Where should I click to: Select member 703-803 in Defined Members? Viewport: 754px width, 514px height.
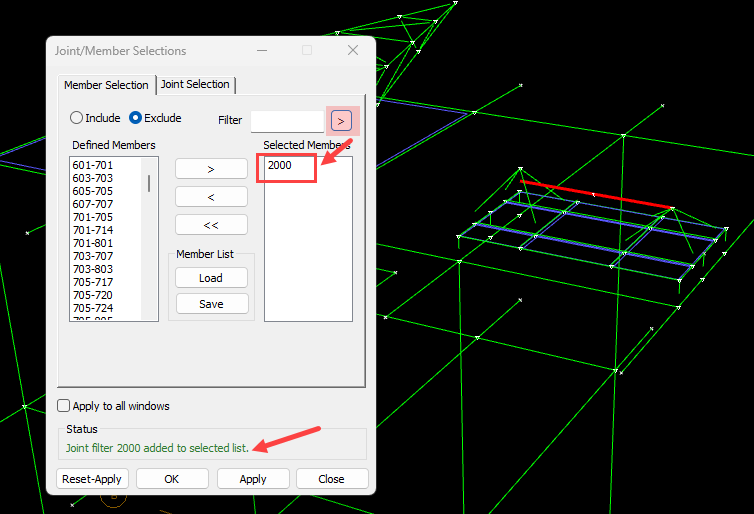coord(93,269)
